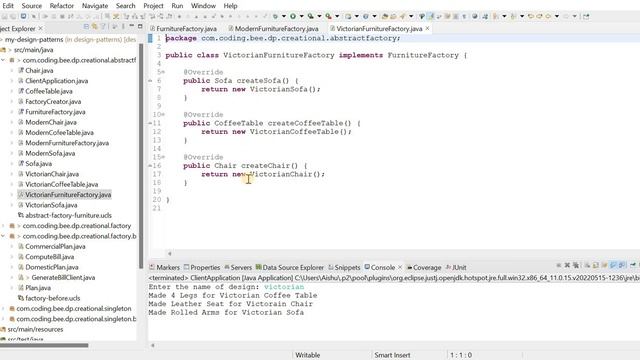Toggle Mark Occurrences in the toolbar
The height and width of the screenshot is (360, 640).
click(x=430, y=16)
